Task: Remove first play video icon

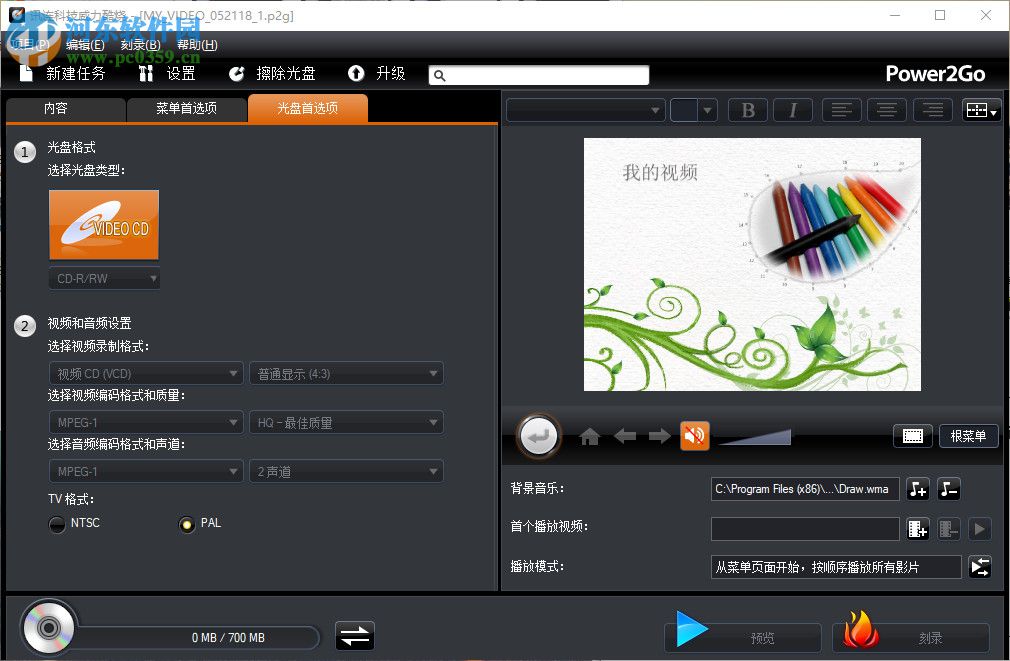Action: point(949,529)
